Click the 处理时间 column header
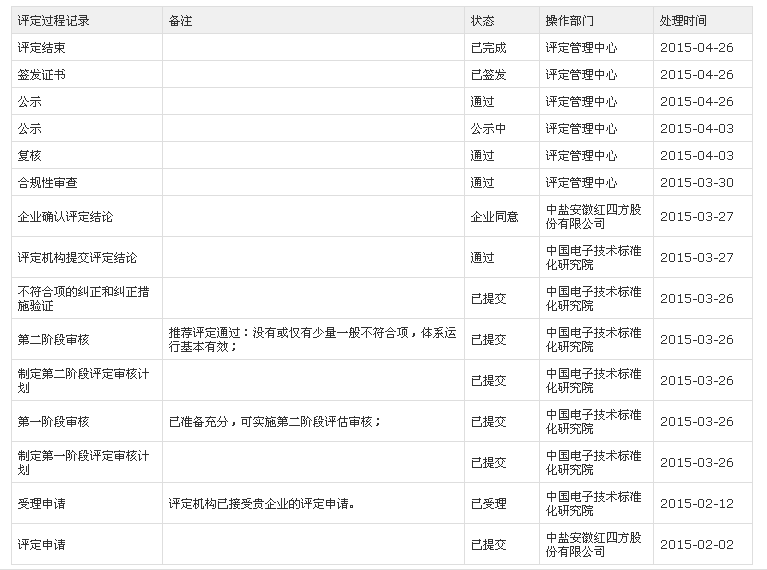This screenshot has height=570, width=767. coord(683,21)
